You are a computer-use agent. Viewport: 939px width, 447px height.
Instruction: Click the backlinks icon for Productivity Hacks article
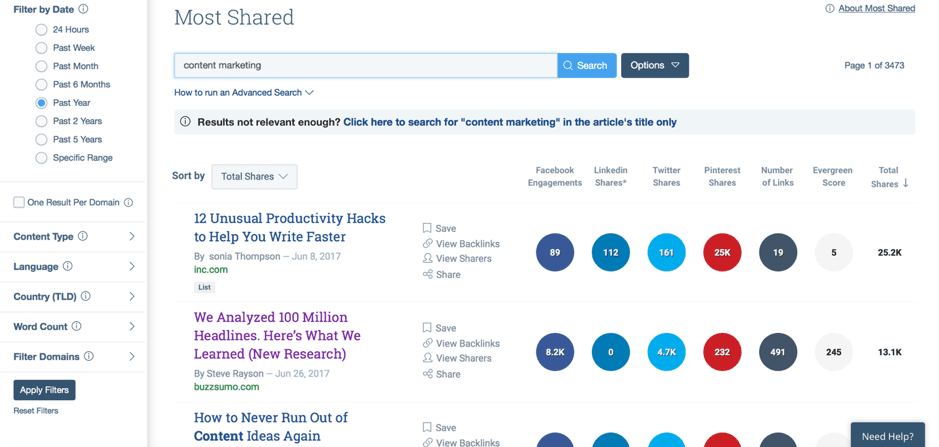tap(427, 243)
